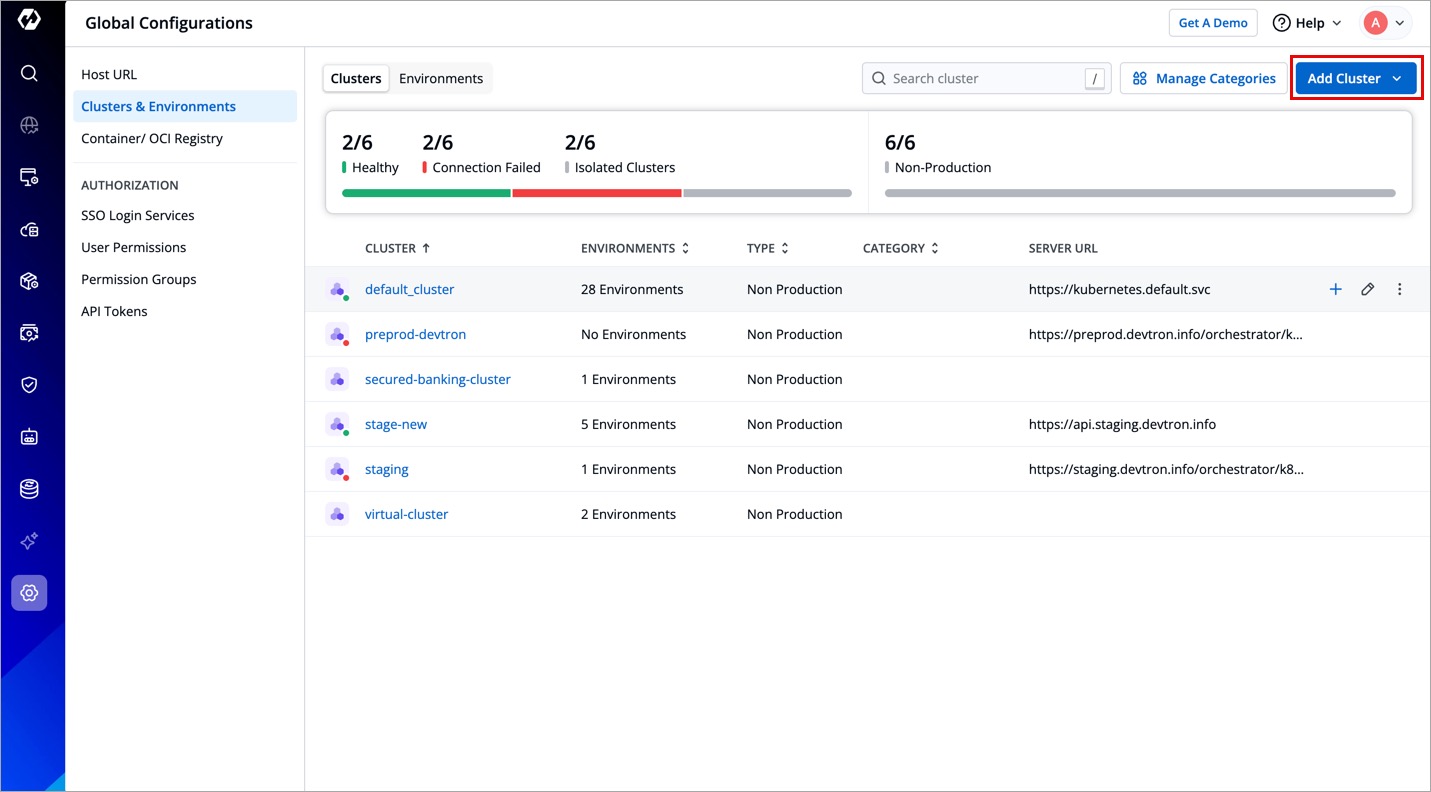
Task: Click the sparkle AI icon in sidebar
Action: click(29, 541)
